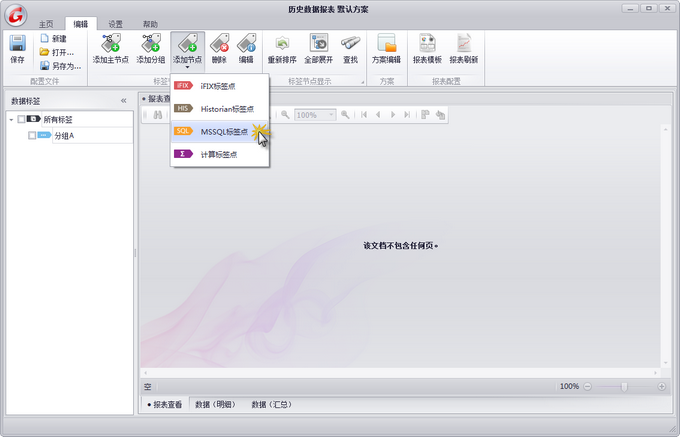Choose iFIX标签点 from the dropdown menu
The width and height of the screenshot is (680, 437).
coord(220,86)
